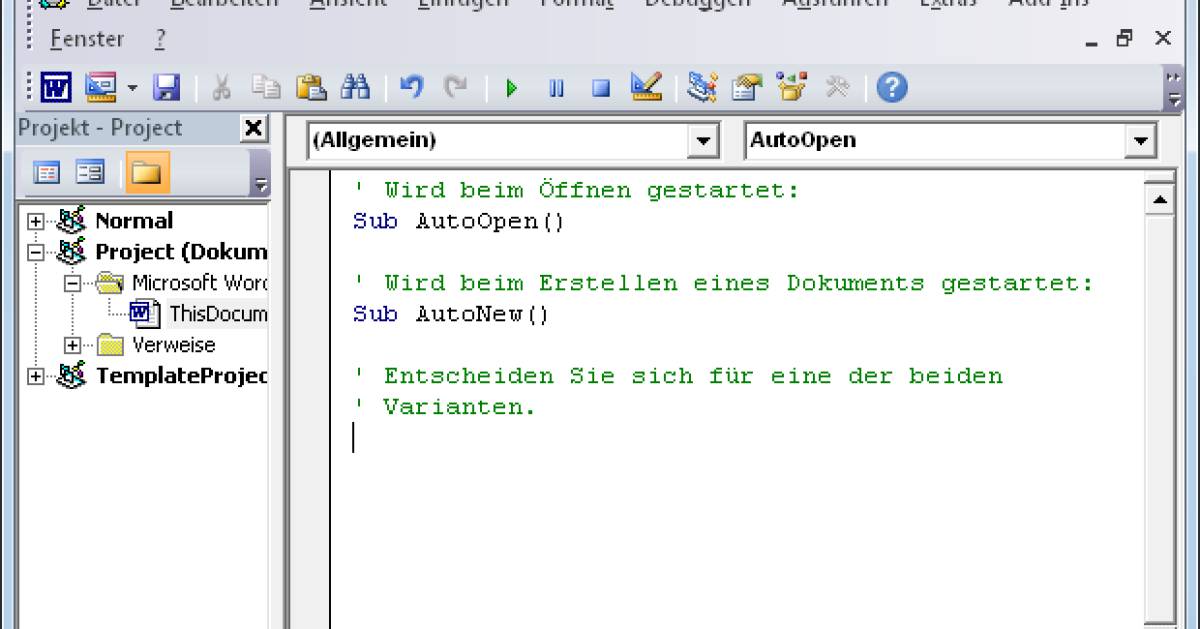Click the Insert UserForm toolbar icon
The image size is (1200, 629).
(101, 89)
